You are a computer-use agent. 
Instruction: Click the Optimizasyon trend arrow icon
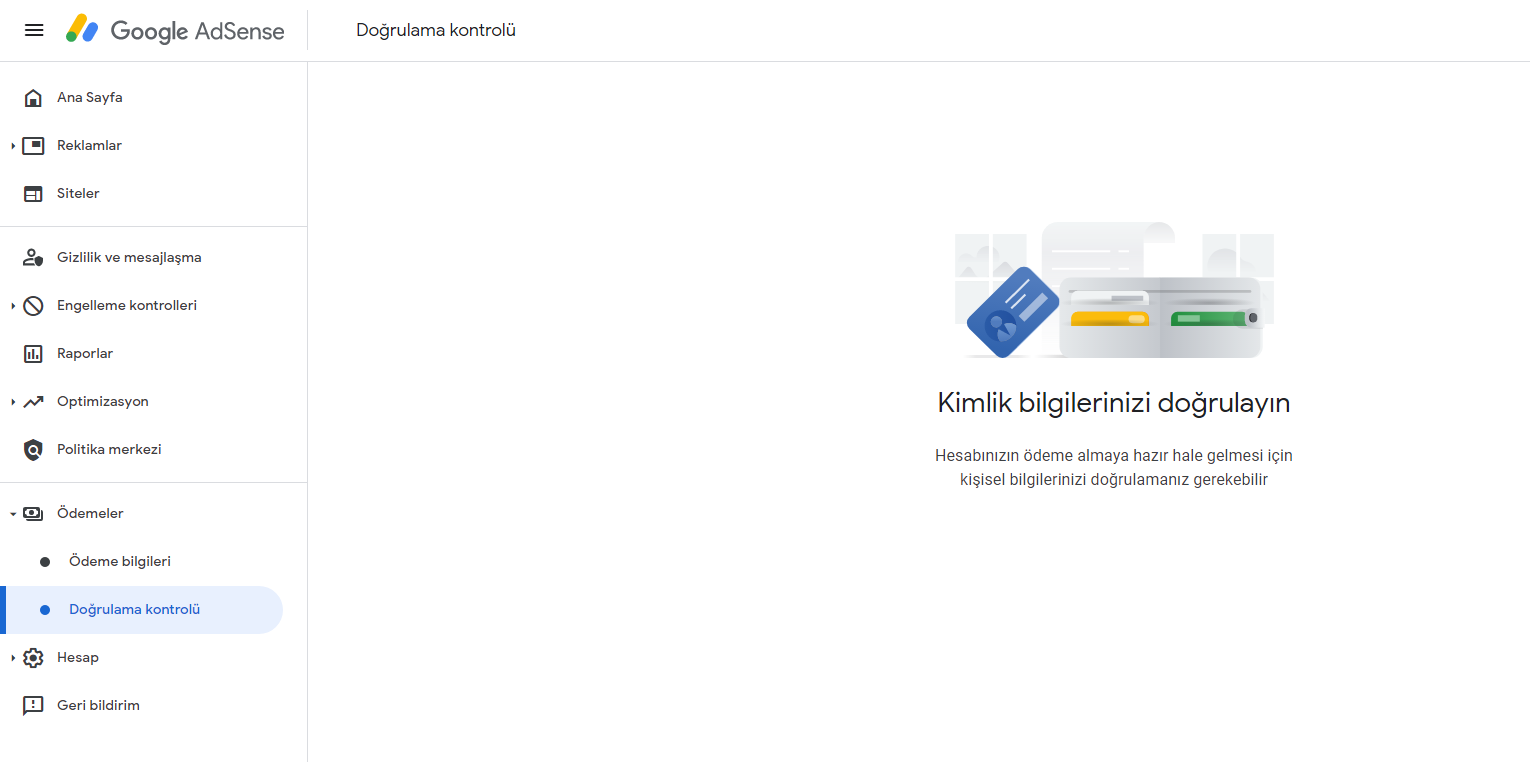[33, 402]
